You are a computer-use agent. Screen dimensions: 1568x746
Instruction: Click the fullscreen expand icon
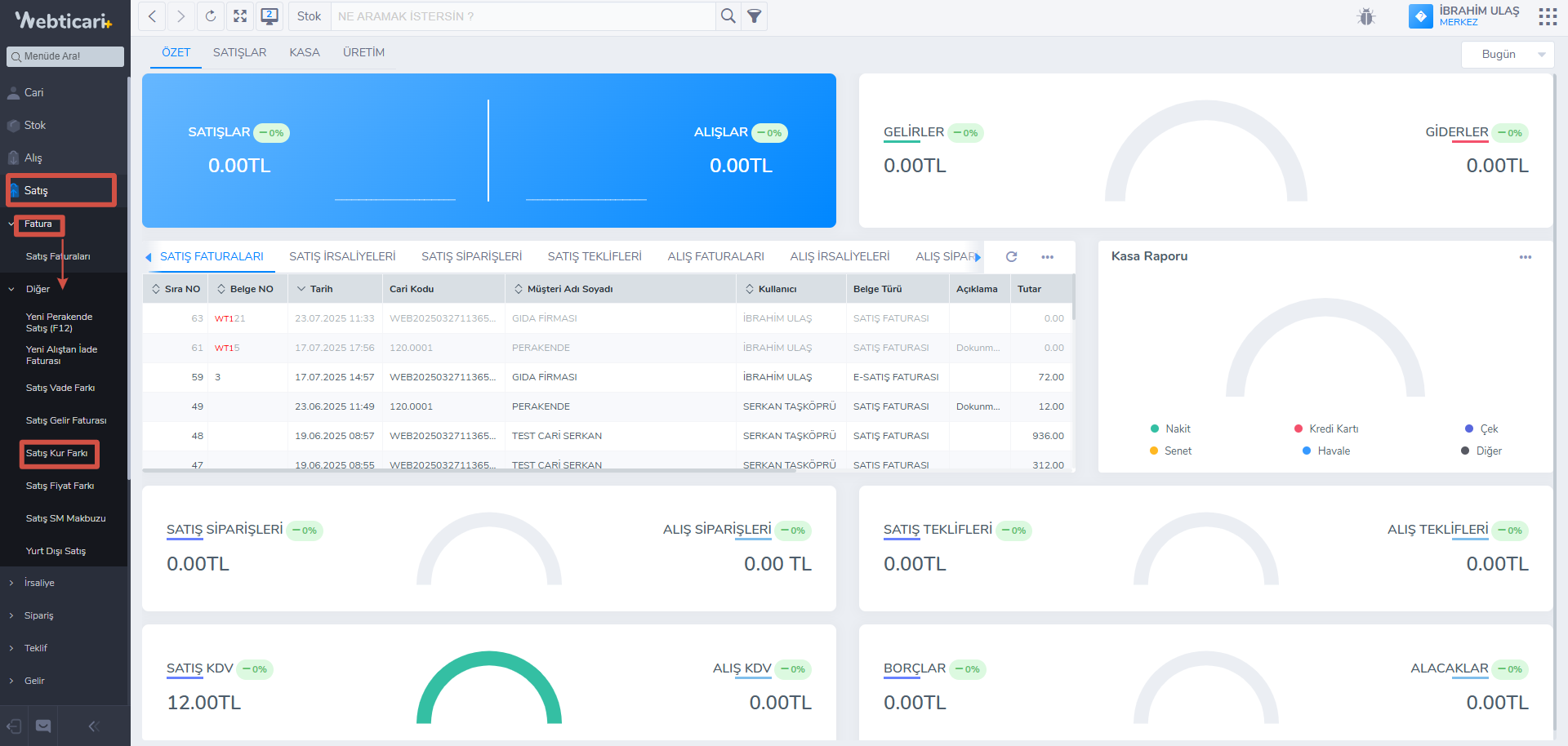[240, 16]
